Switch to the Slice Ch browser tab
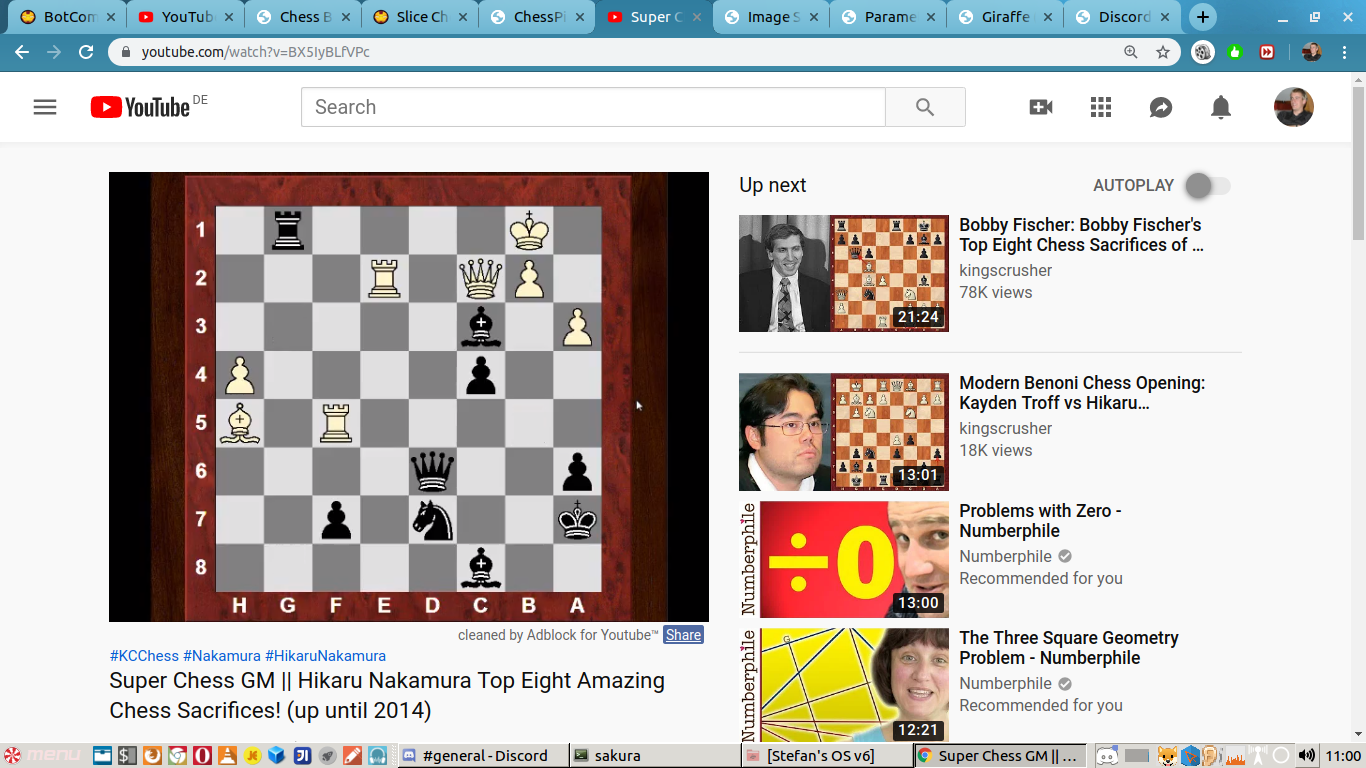Image resolution: width=1366 pixels, height=768 pixels. pos(421,17)
